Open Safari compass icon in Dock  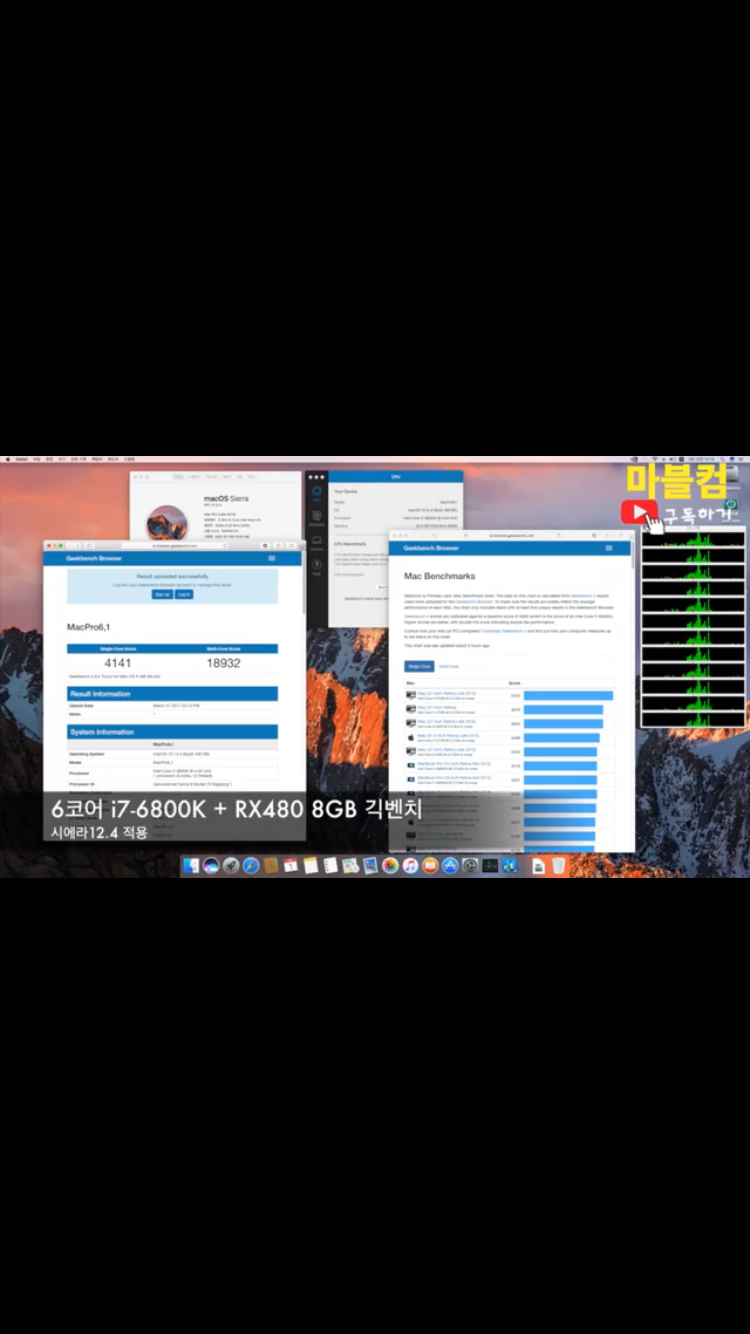(x=250, y=865)
